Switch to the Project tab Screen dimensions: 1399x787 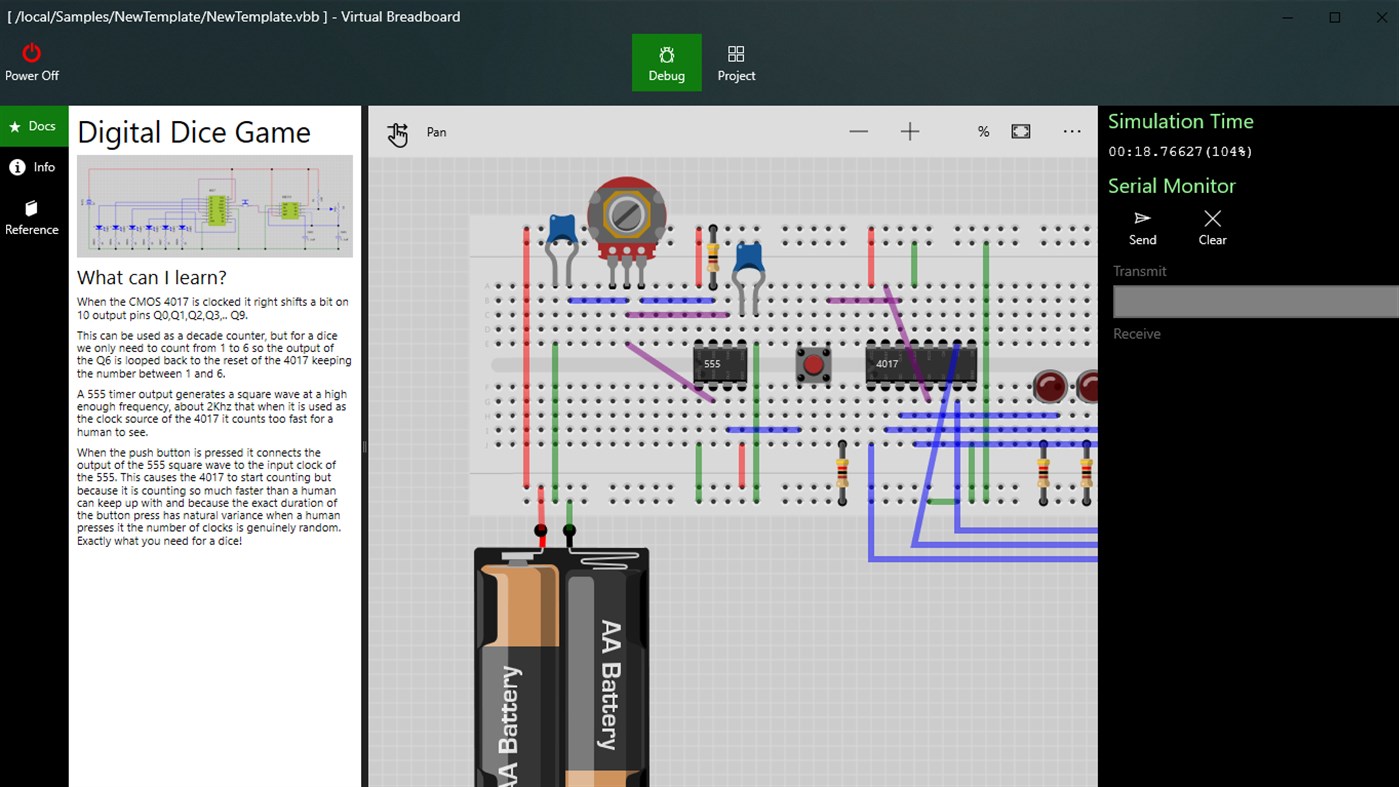coord(736,62)
